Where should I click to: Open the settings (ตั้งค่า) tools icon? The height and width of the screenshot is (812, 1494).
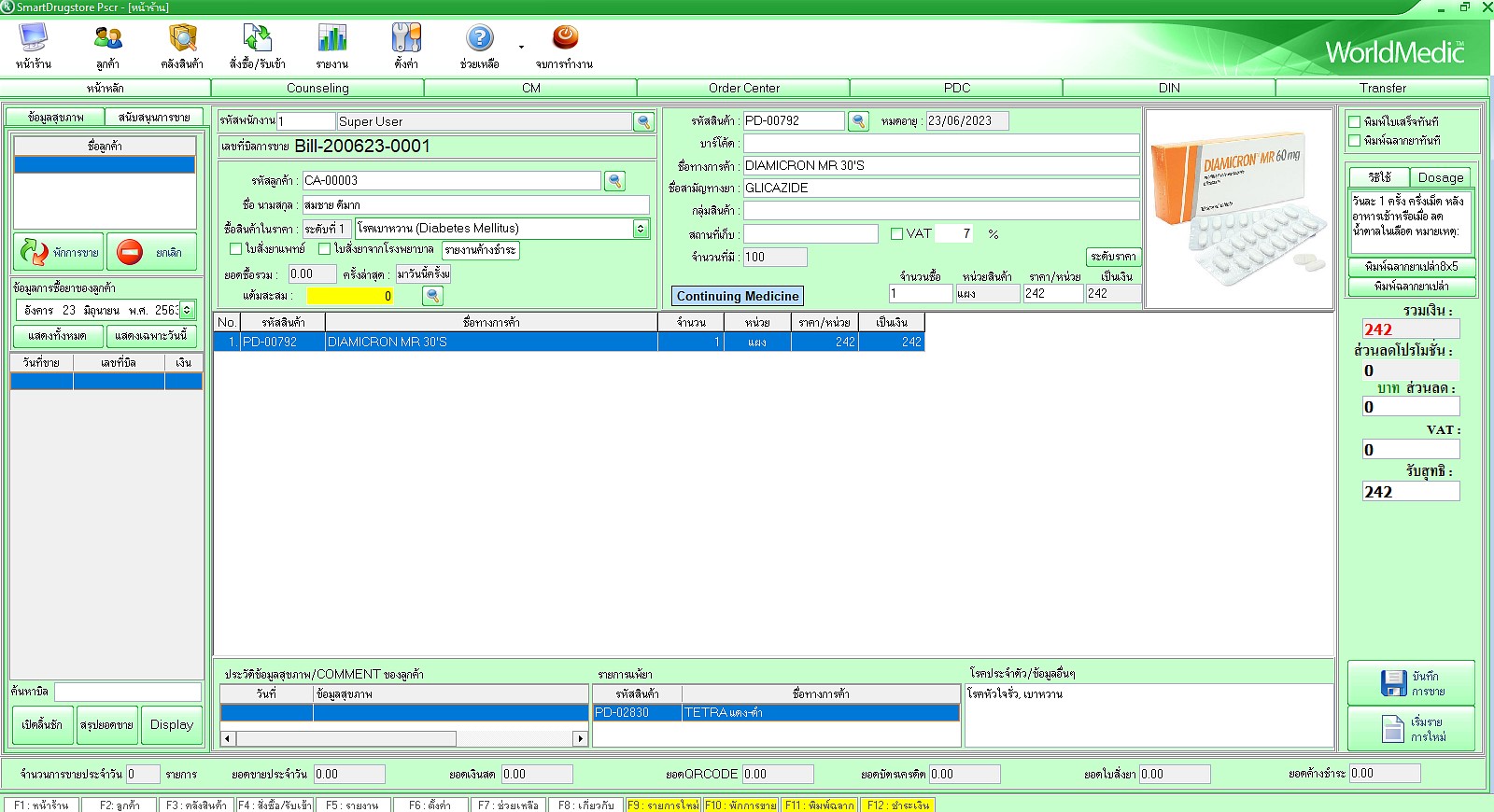click(406, 39)
